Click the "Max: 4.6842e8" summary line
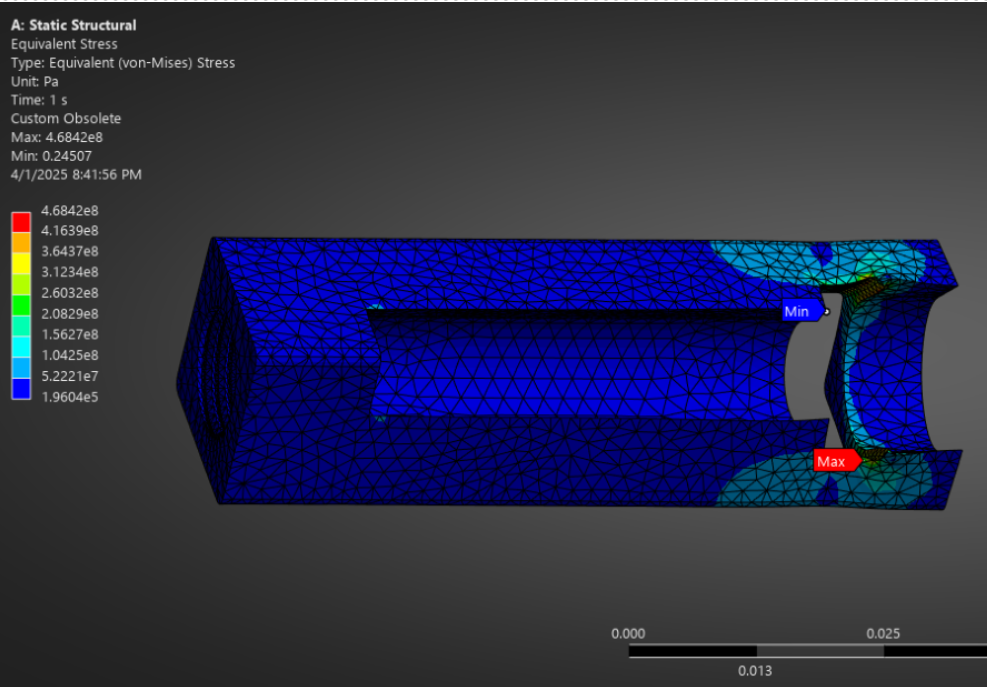Image resolution: width=987 pixels, height=687 pixels. coord(57,137)
